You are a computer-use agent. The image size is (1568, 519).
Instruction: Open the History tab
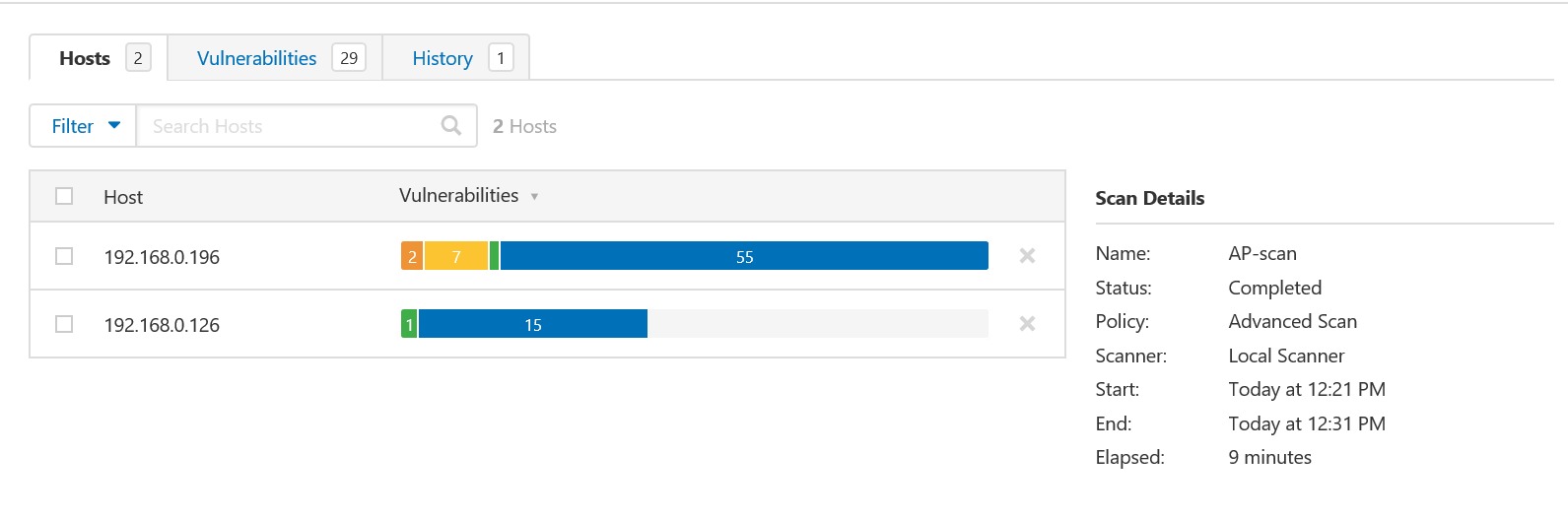click(442, 58)
